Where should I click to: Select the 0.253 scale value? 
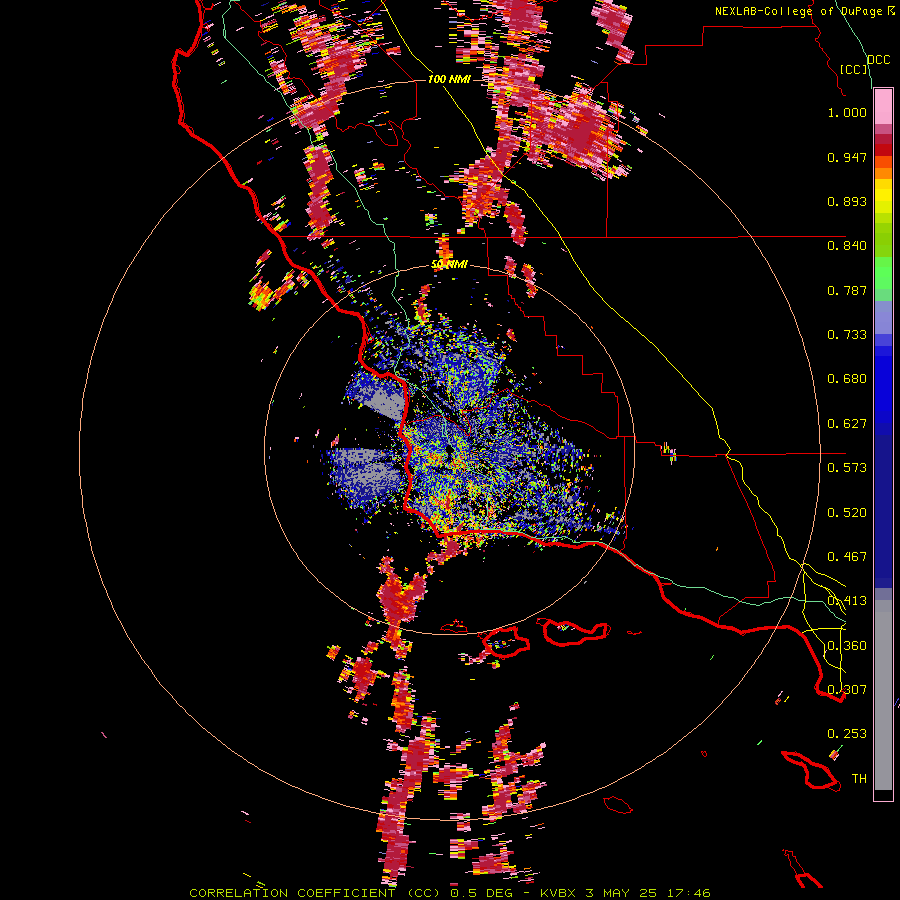pyautogui.click(x=847, y=734)
